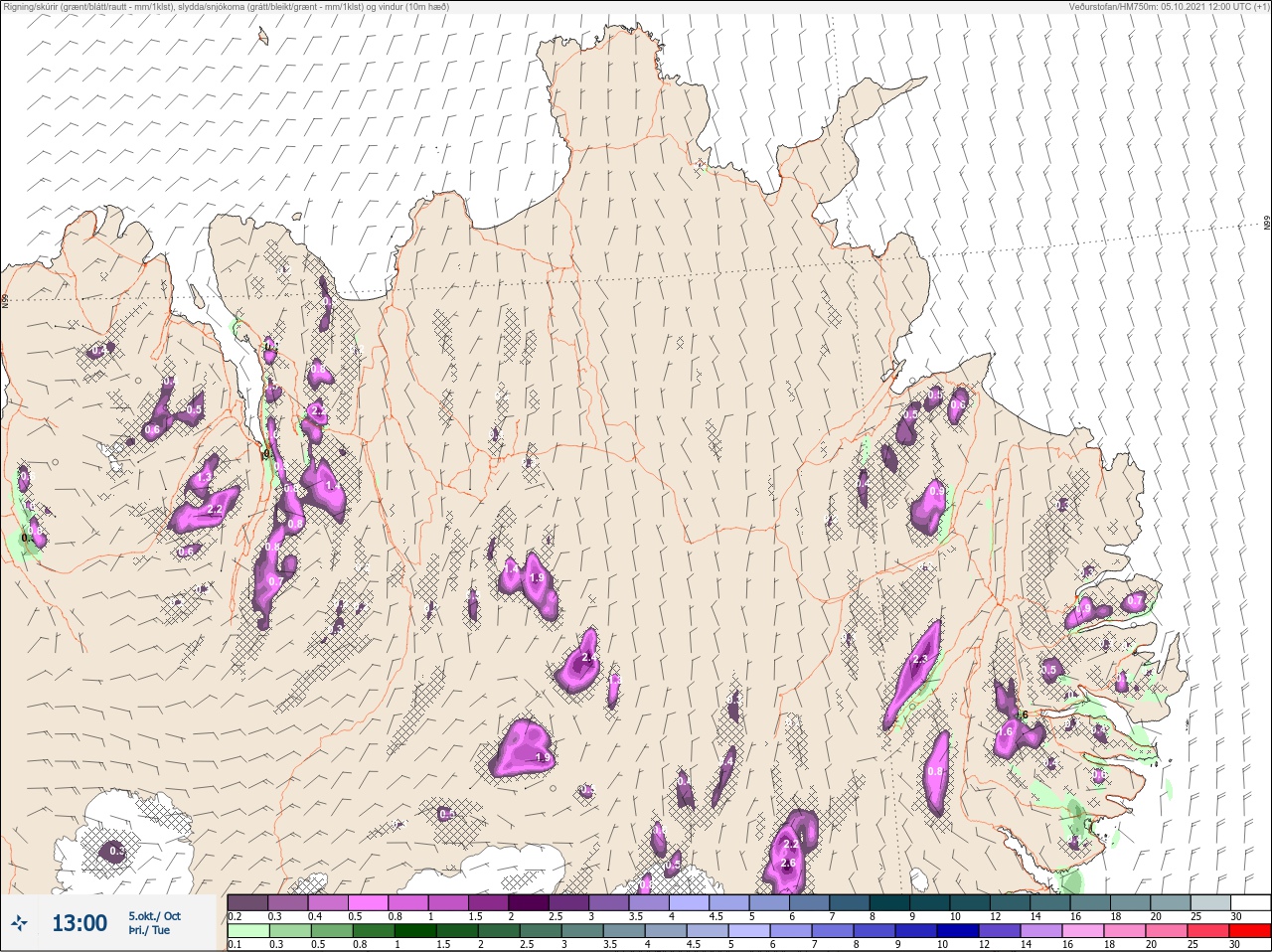This screenshot has height=952, width=1272.
Task: Click the four-point compass star icon
Action: coord(21,923)
